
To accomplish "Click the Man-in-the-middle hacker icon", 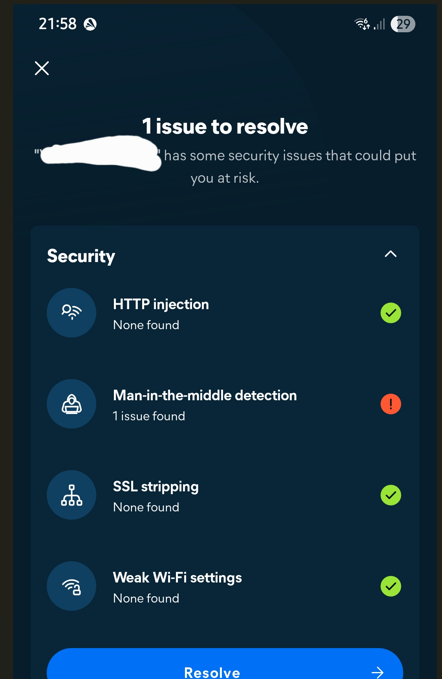I will pyautogui.click(x=71, y=404).
